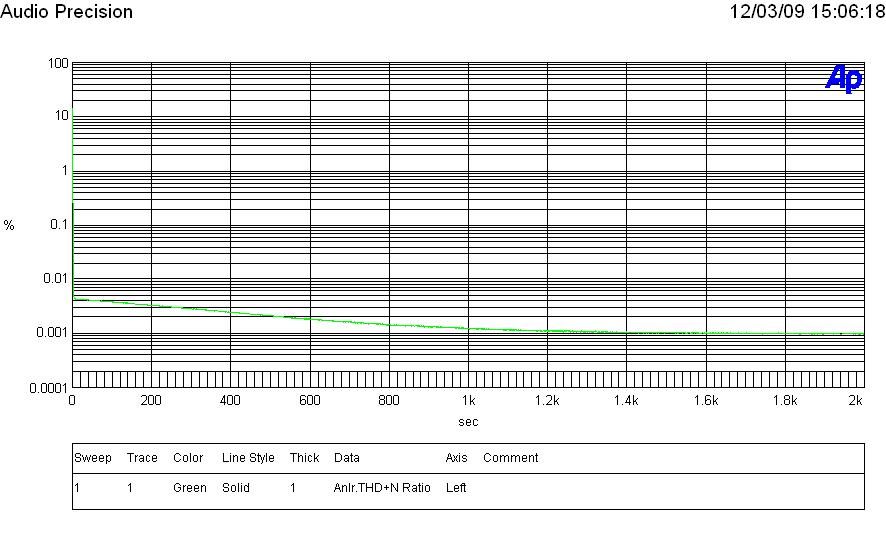This screenshot has height=534, width=886.
Task: Click the 'Audio Precision' title text
Action: [67, 12]
